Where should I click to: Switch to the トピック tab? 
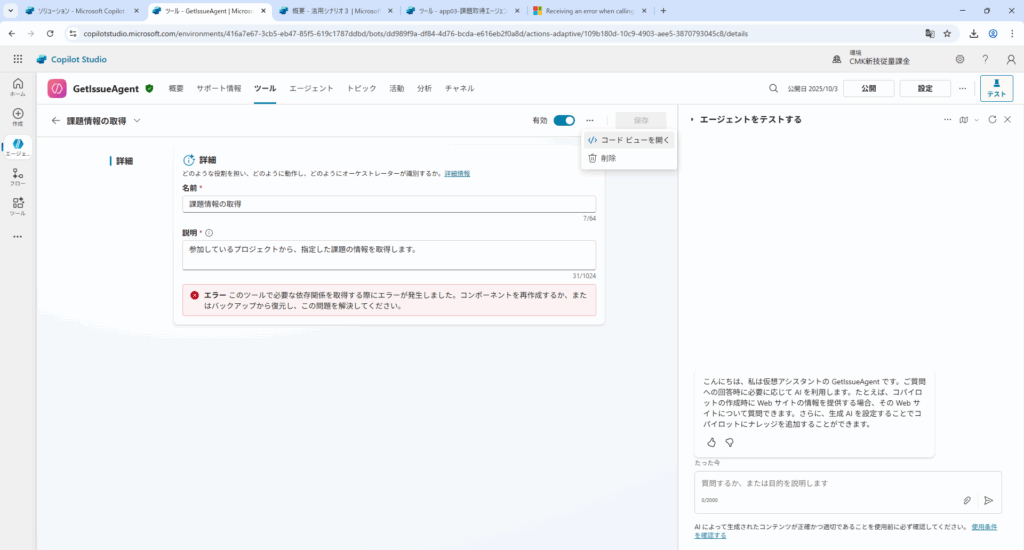point(361,88)
